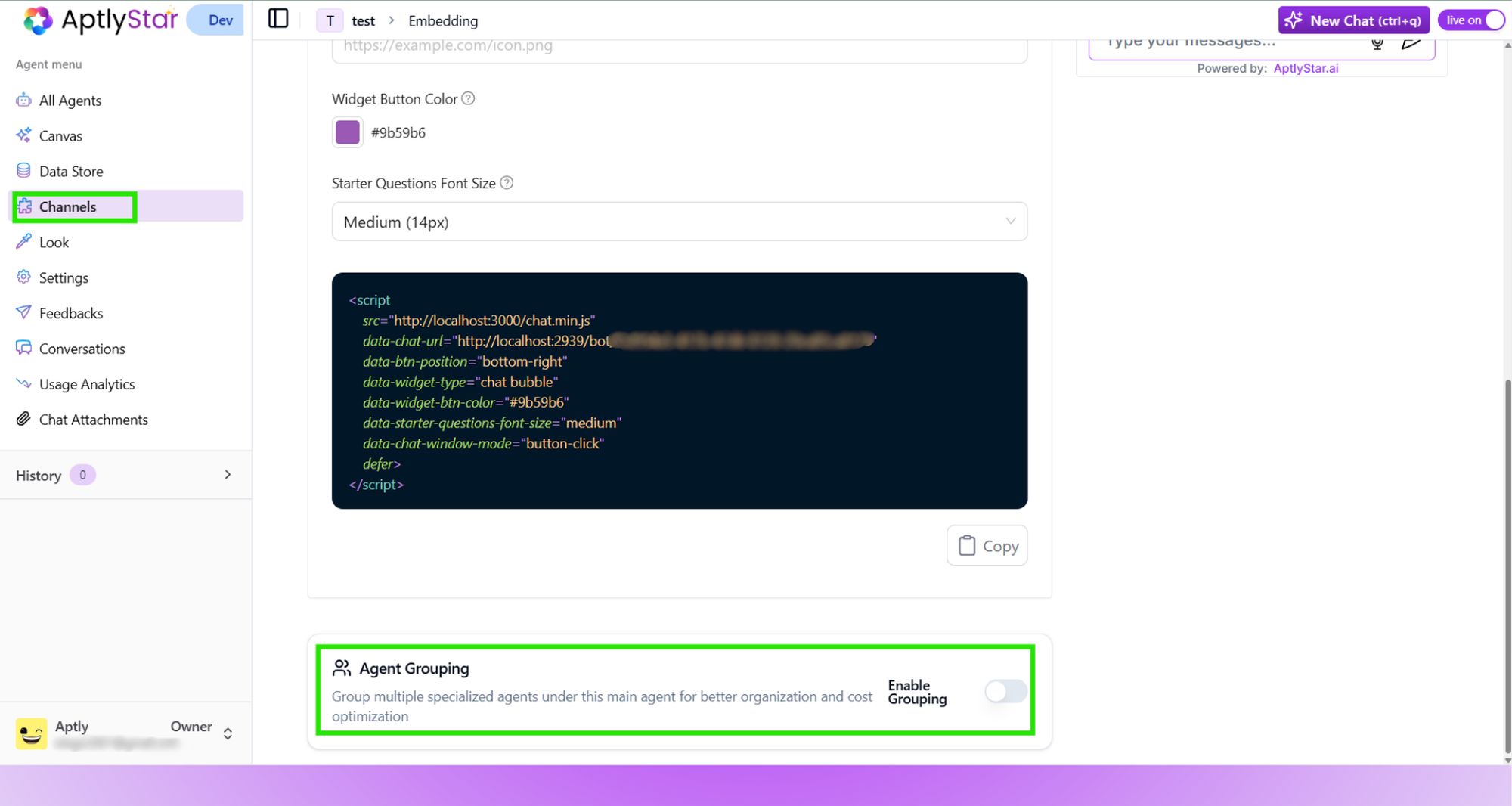Click the icon URL input field

679,50
